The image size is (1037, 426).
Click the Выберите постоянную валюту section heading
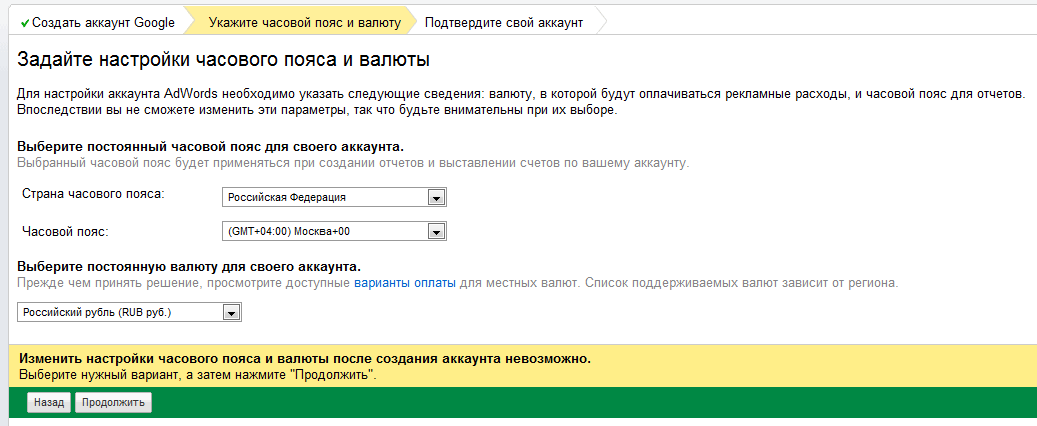pyautogui.click(x=189, y=267)
